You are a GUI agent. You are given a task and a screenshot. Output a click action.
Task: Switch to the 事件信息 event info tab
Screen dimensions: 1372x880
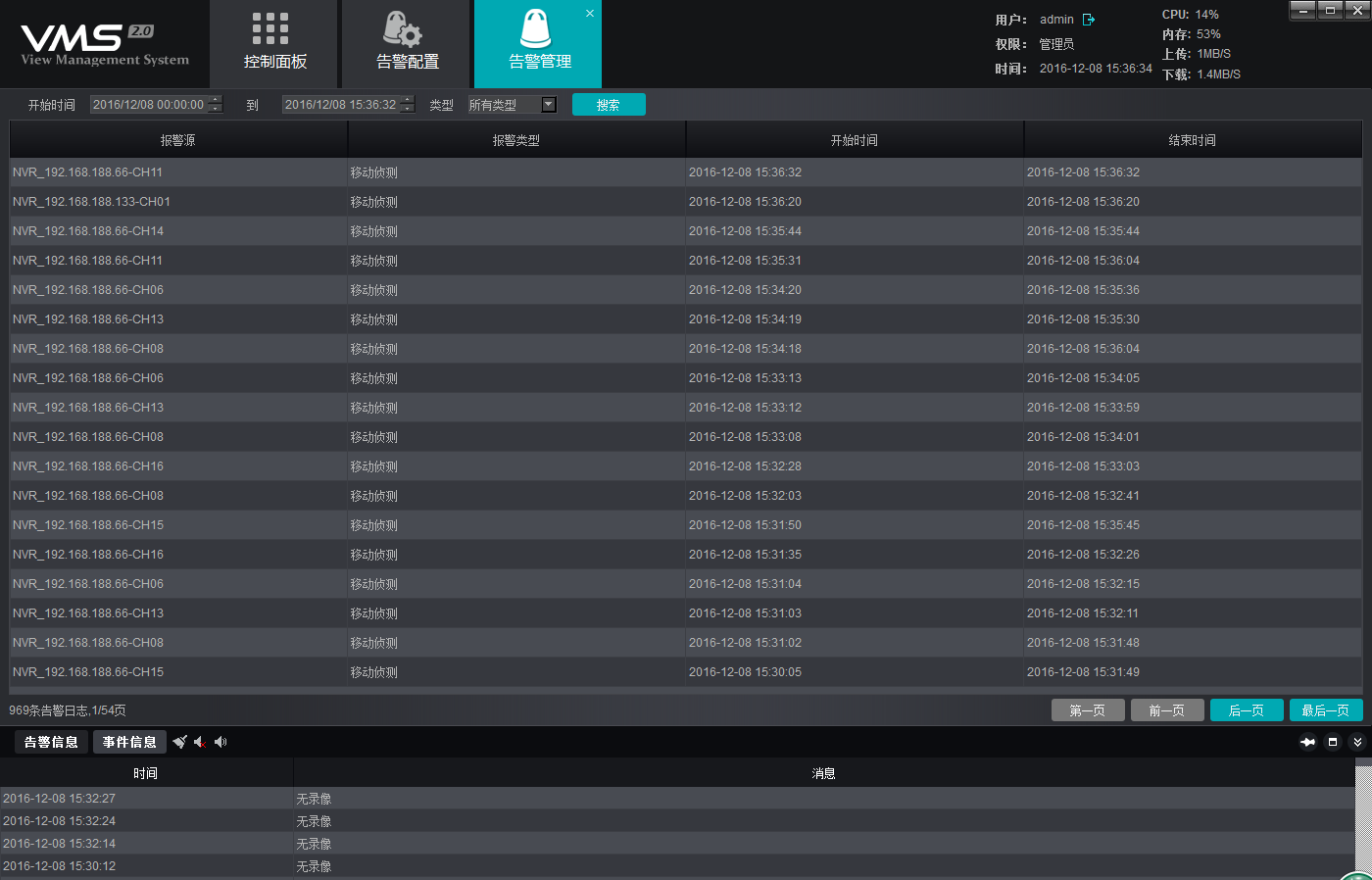[129, 742]
